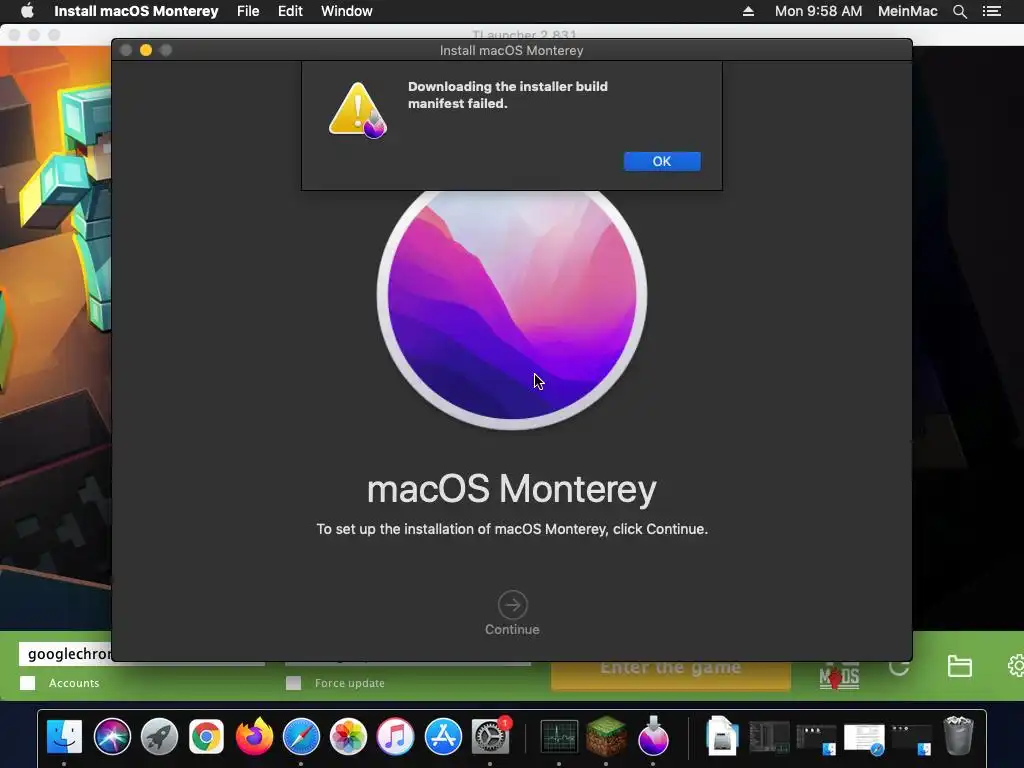Viewport: 1024px width, 768px height.
Task: Click the macOS Monterey title text
Action: pyautogui.click(x=511, y=489)
